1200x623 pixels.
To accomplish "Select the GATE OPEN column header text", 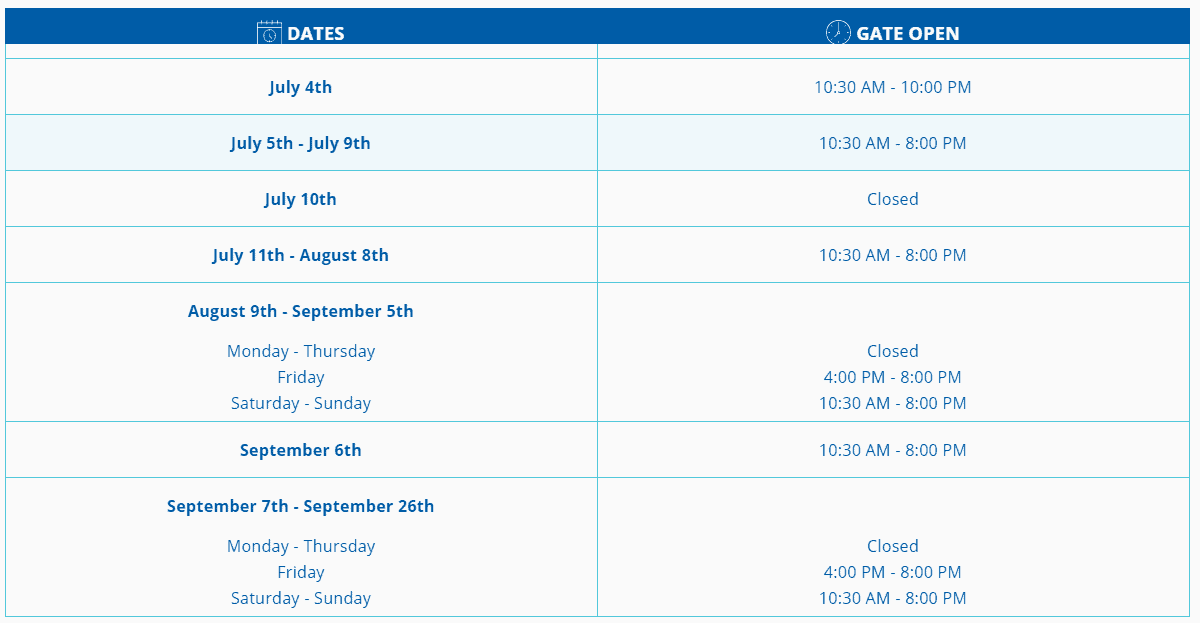I will [908, 33].
